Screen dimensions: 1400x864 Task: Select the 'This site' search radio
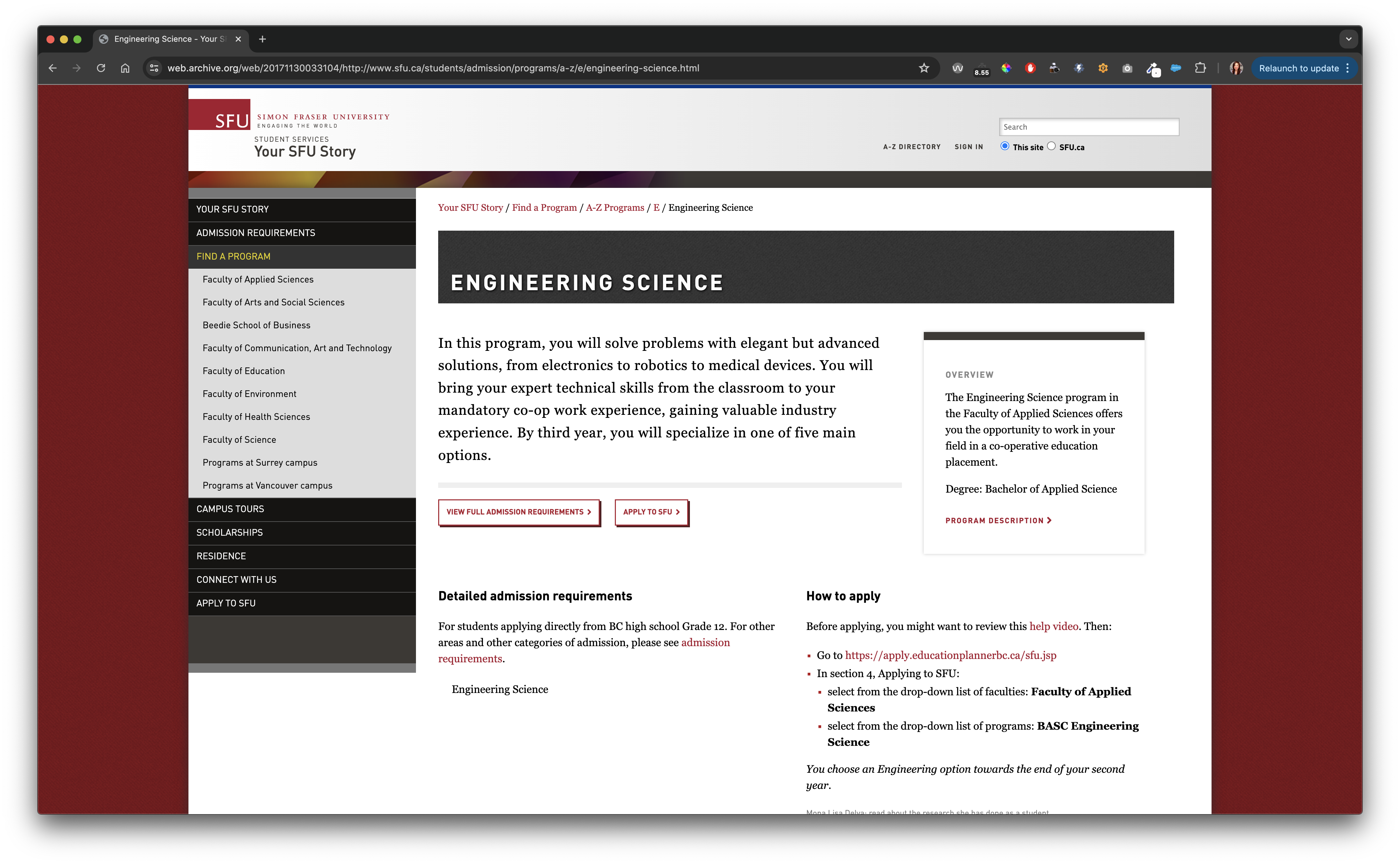point(1005,146)
